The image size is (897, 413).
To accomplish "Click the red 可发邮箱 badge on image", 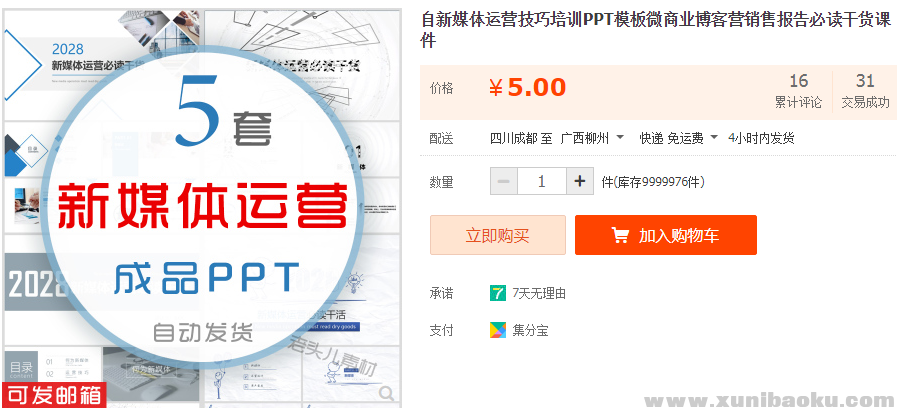I will pyautogui.click(x=53, y=395).
